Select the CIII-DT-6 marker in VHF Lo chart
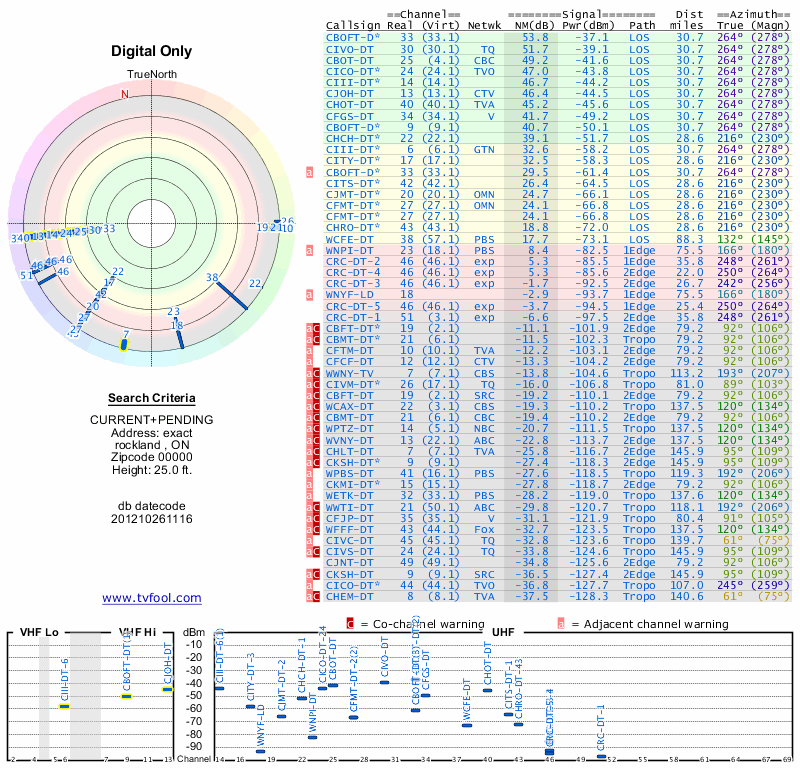This screenshot has width=800, height=768. (x=64, y=706)
